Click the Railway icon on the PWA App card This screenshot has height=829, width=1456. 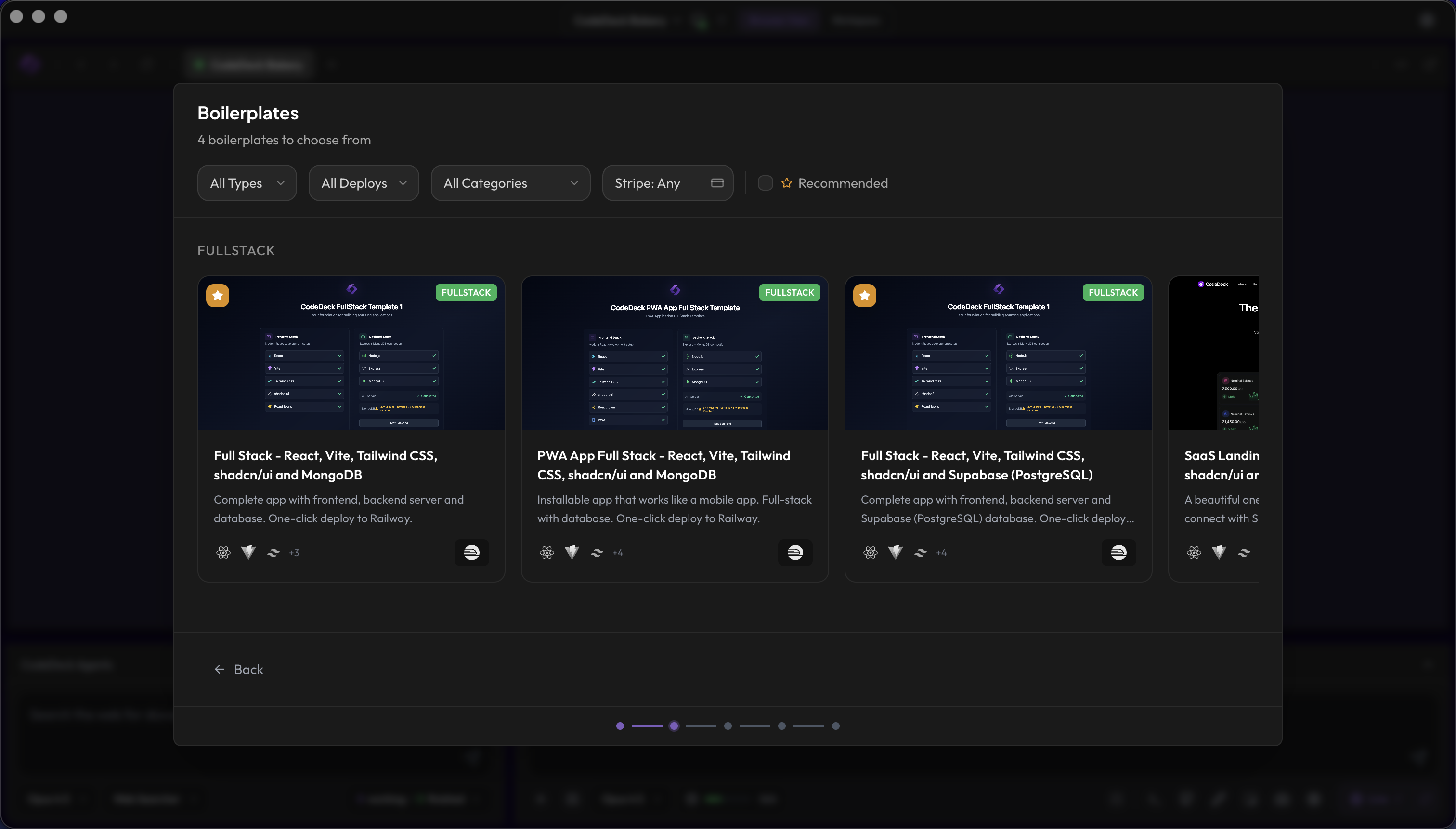tap(795, 552)
